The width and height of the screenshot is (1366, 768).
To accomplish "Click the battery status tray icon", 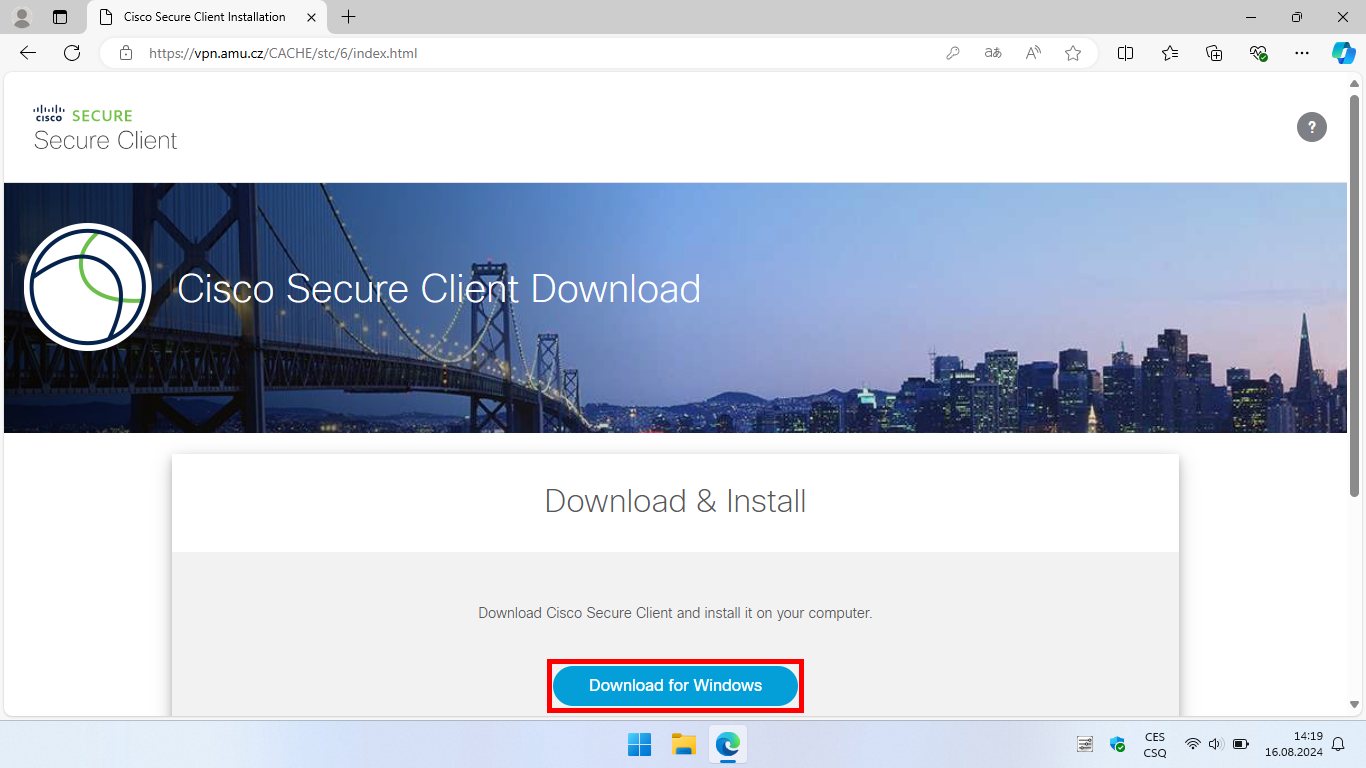I will click(x=1241, y=744).
